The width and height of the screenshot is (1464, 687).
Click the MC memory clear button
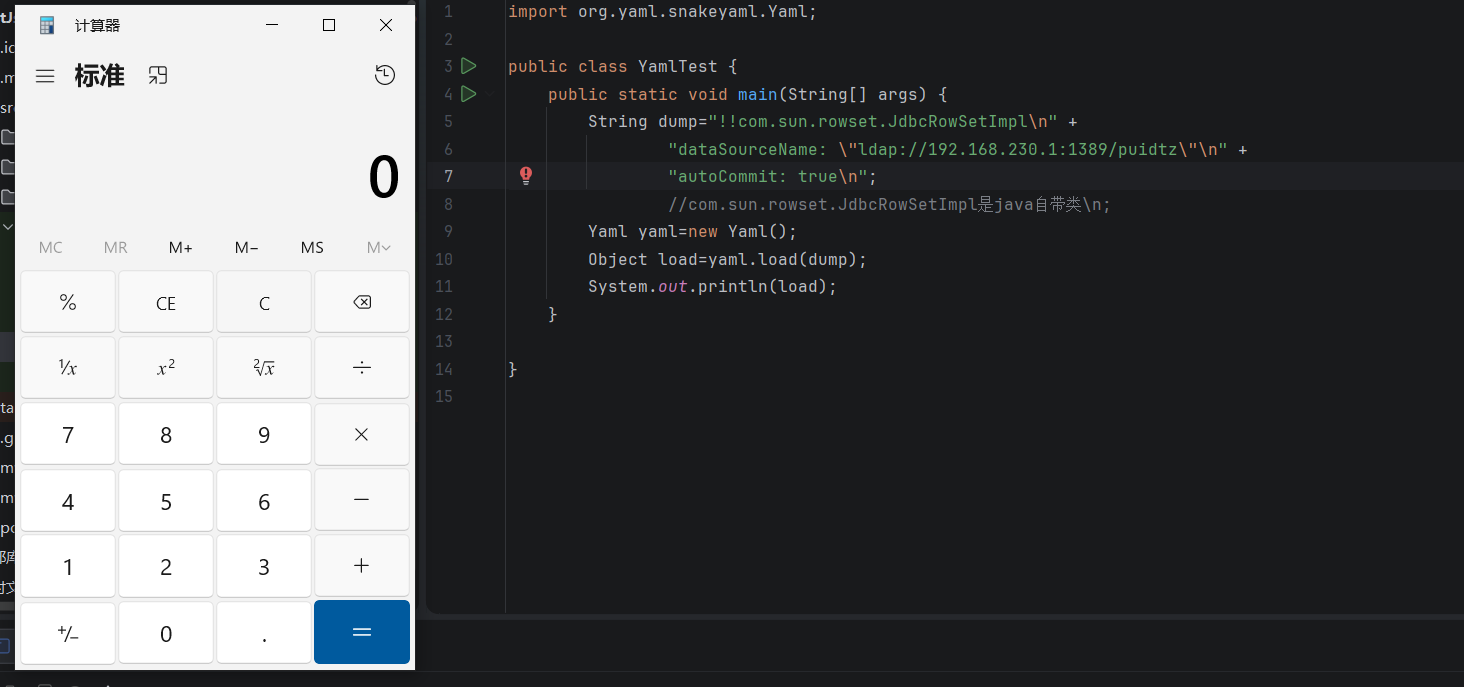pos(51,247)
